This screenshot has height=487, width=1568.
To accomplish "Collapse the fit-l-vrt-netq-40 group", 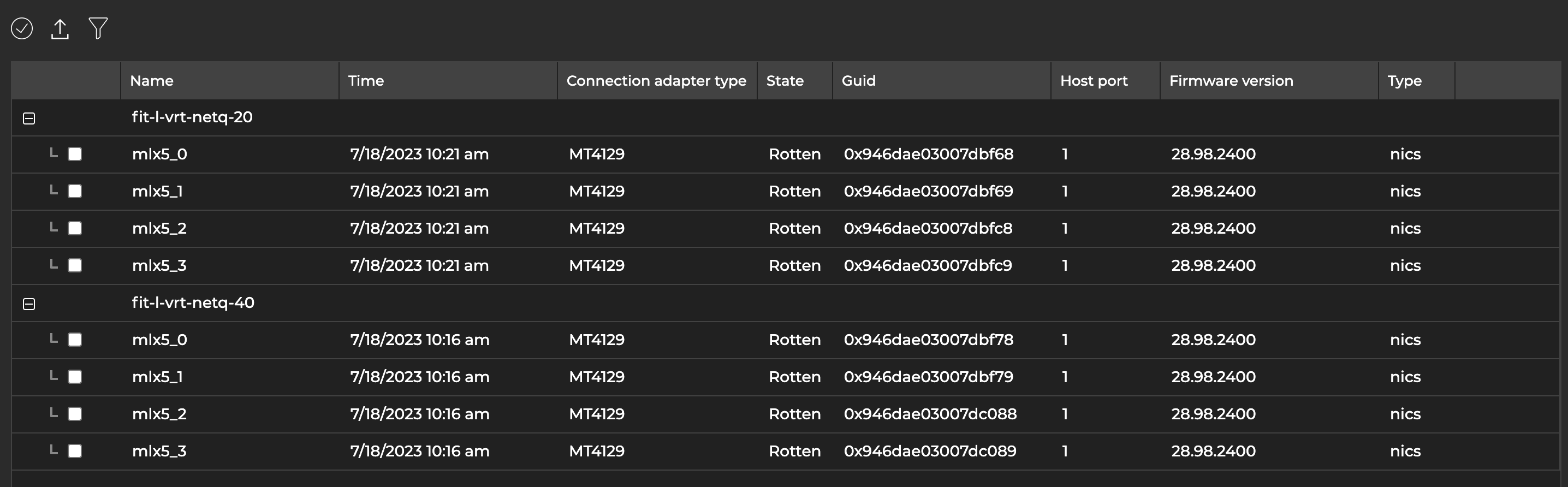I will click(x=28, y=304).
